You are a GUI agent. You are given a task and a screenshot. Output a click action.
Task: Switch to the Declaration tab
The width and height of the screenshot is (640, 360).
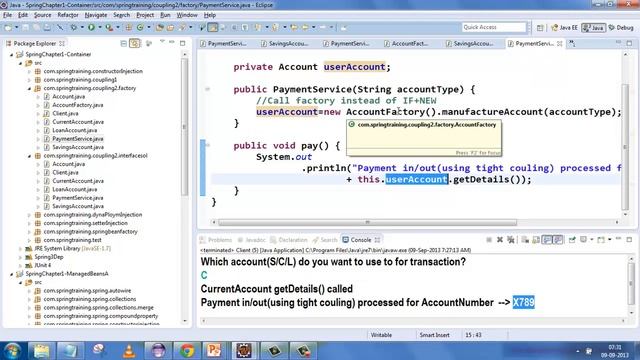289,240
